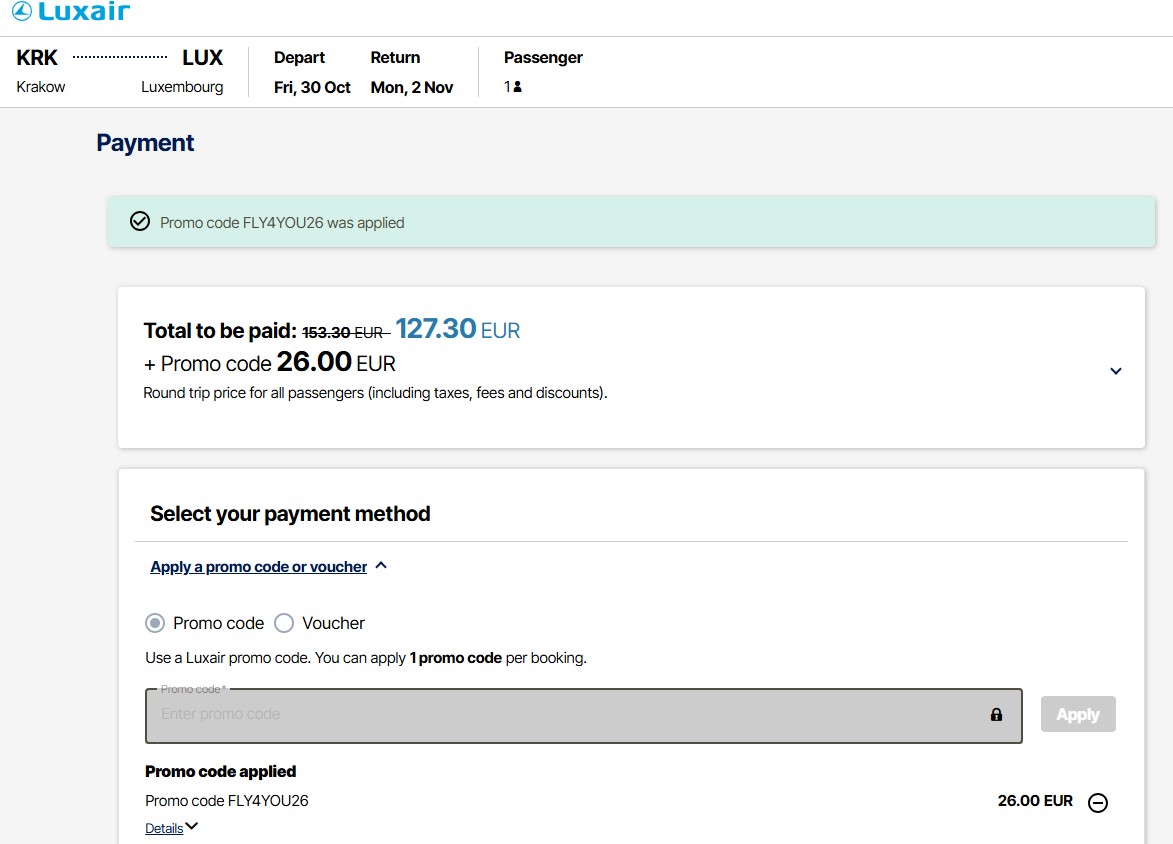1173x844 pixels.
Task: Click the 'Promo code FLY4YOU26' applied row text
Action: click(227, 801)
